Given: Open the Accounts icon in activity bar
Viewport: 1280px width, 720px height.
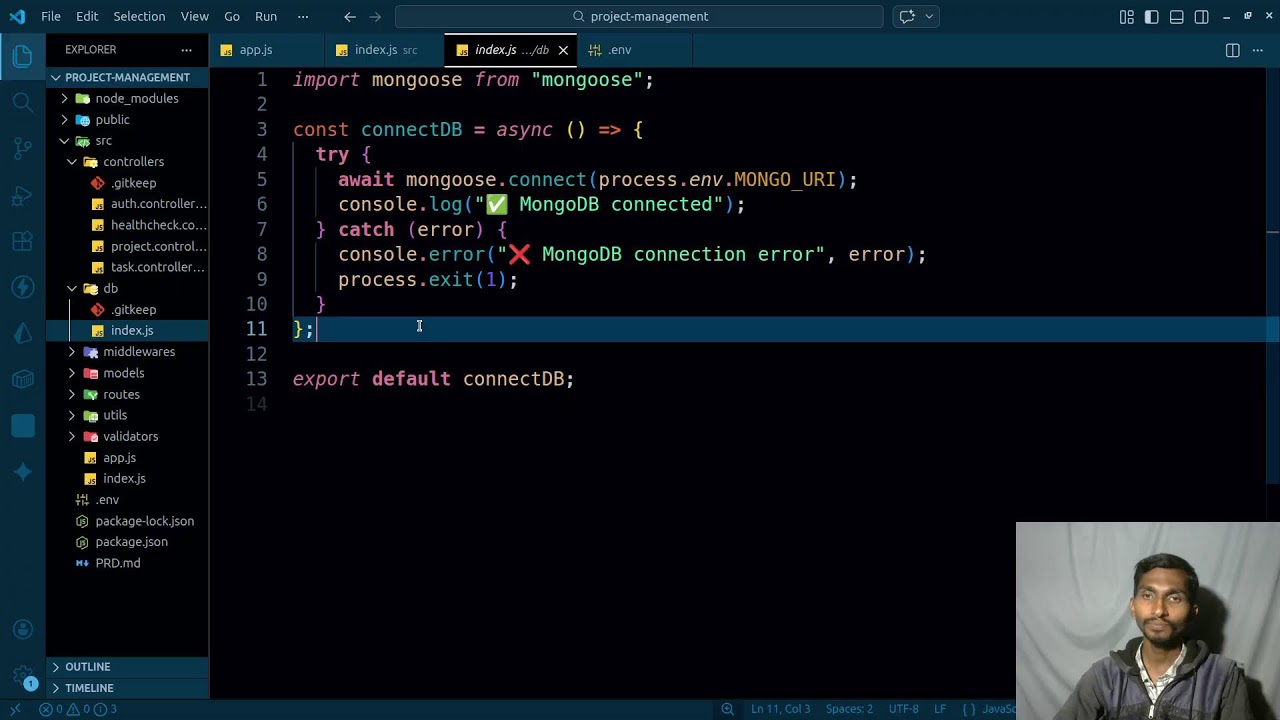Looking at the screenshot, I should click(22, 630).
